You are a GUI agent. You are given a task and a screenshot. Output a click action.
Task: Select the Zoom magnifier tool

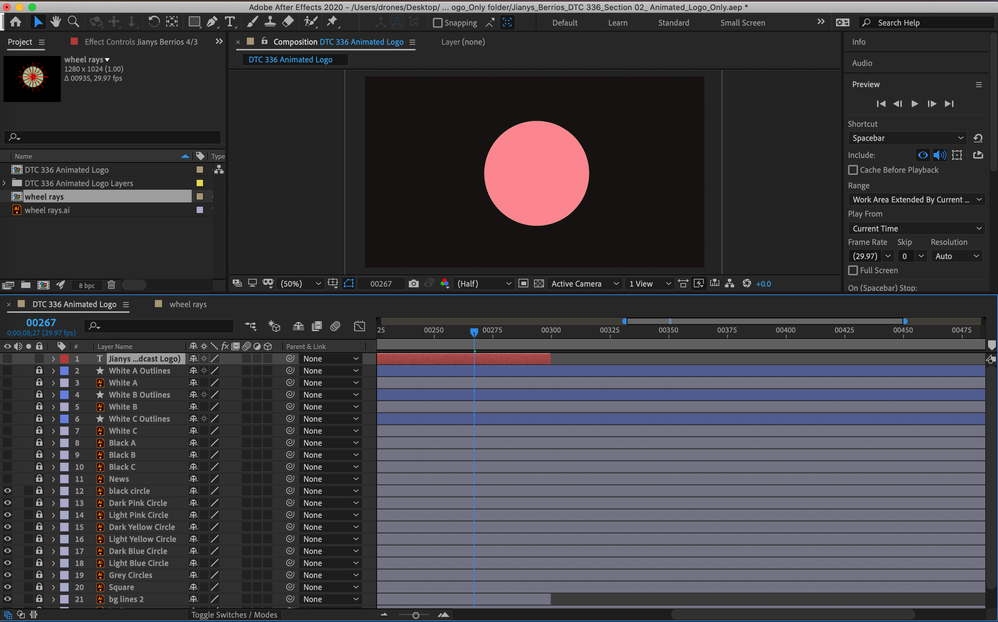click(x=73, y=22)
